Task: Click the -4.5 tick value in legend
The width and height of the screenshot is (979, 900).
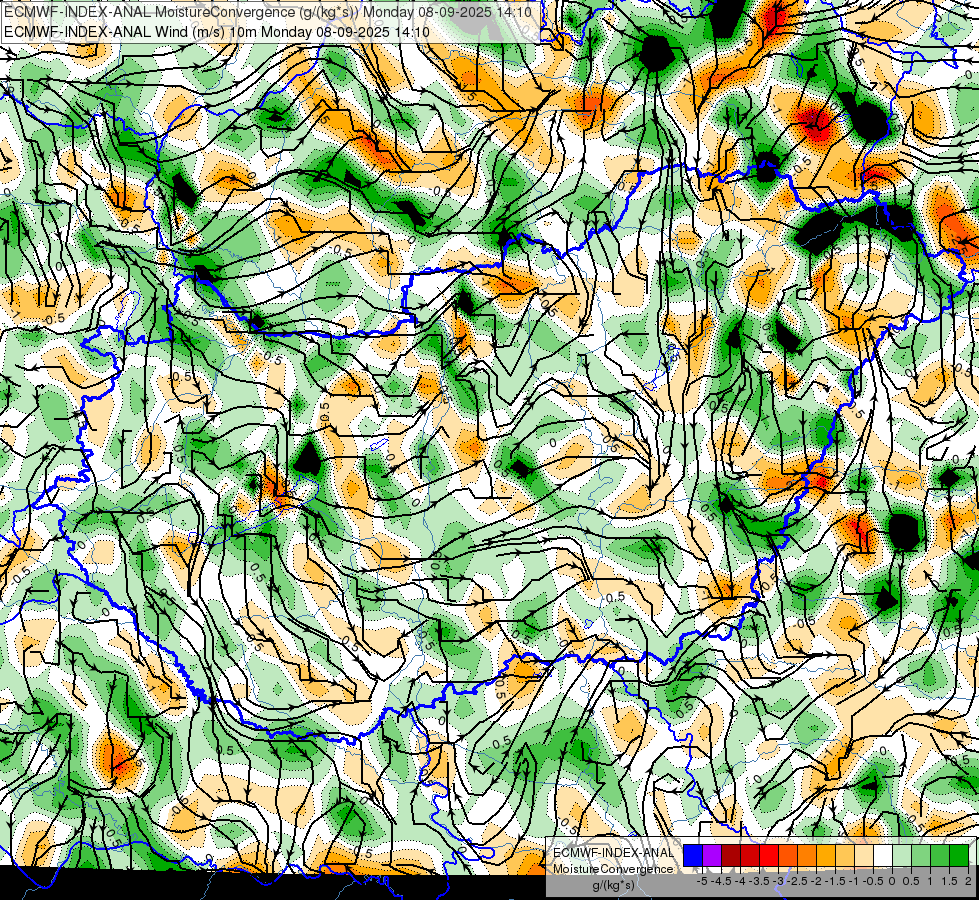Action: click(x=721, y=881)
